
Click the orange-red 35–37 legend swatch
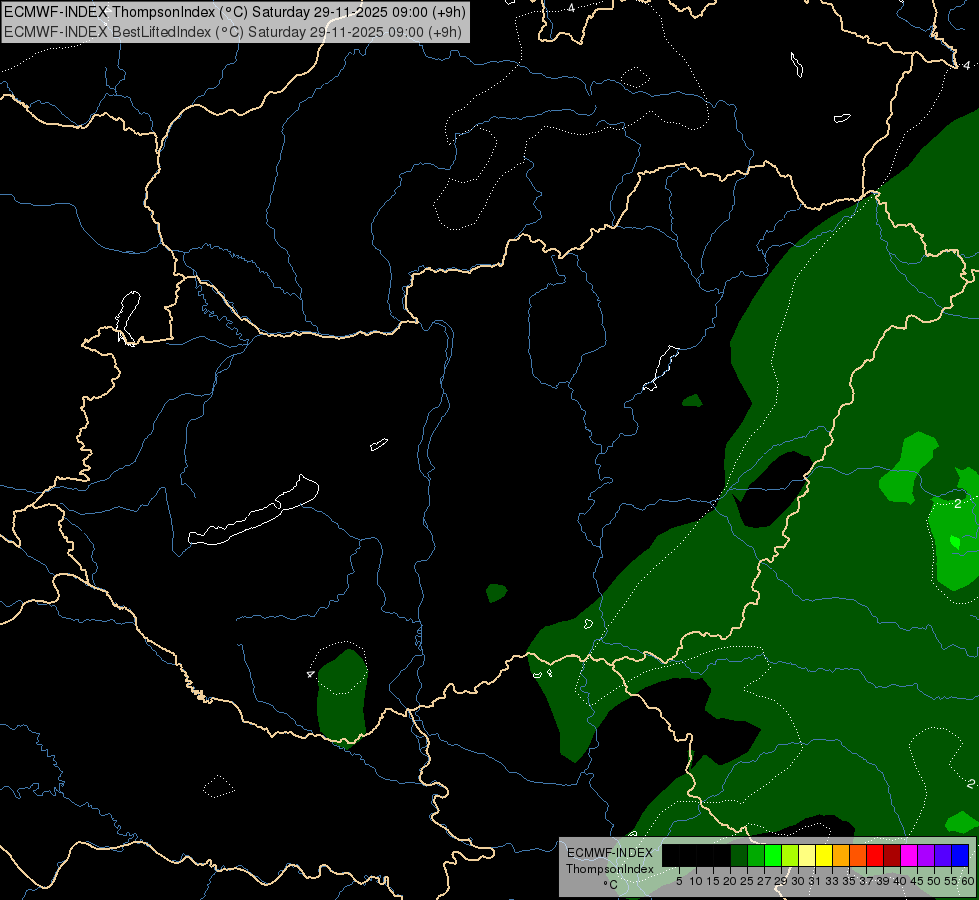(x=858, y=855)
